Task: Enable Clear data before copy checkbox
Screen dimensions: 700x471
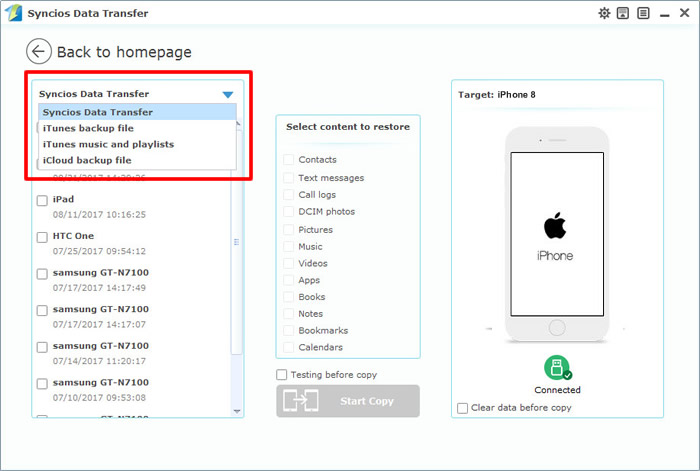Action: click(462, 408)
